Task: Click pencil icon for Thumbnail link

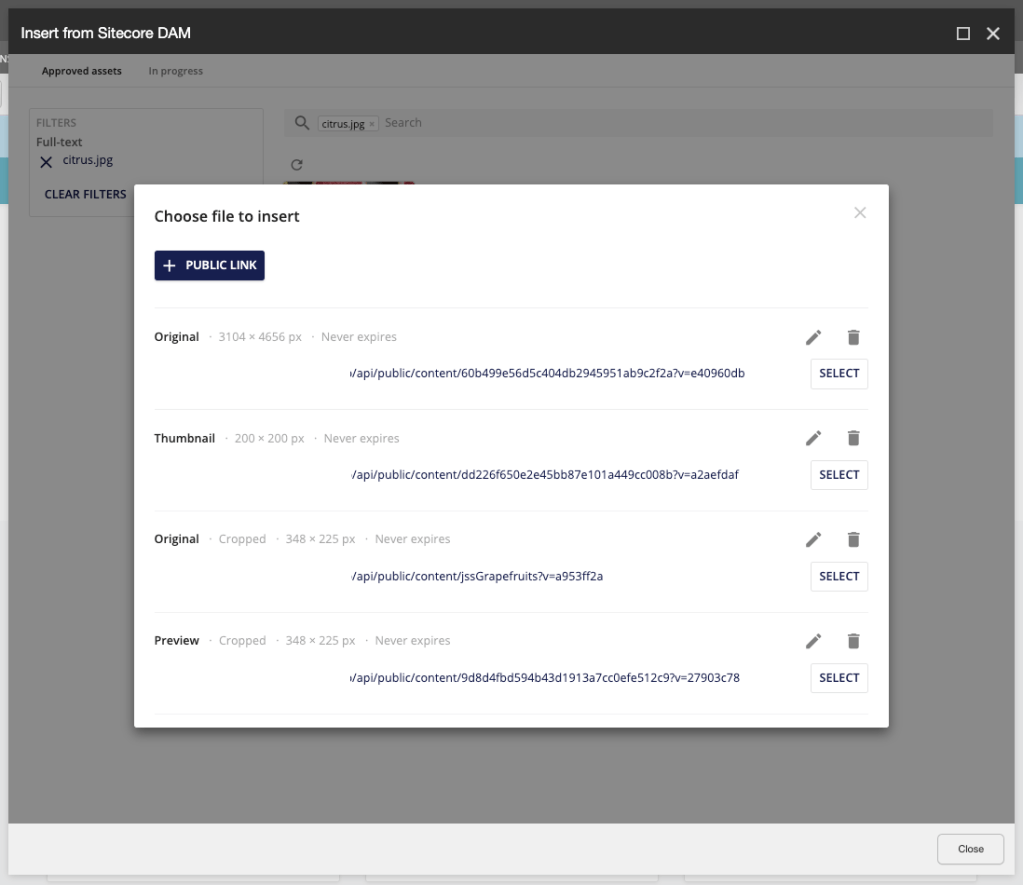Action: [x=813, y=438]
